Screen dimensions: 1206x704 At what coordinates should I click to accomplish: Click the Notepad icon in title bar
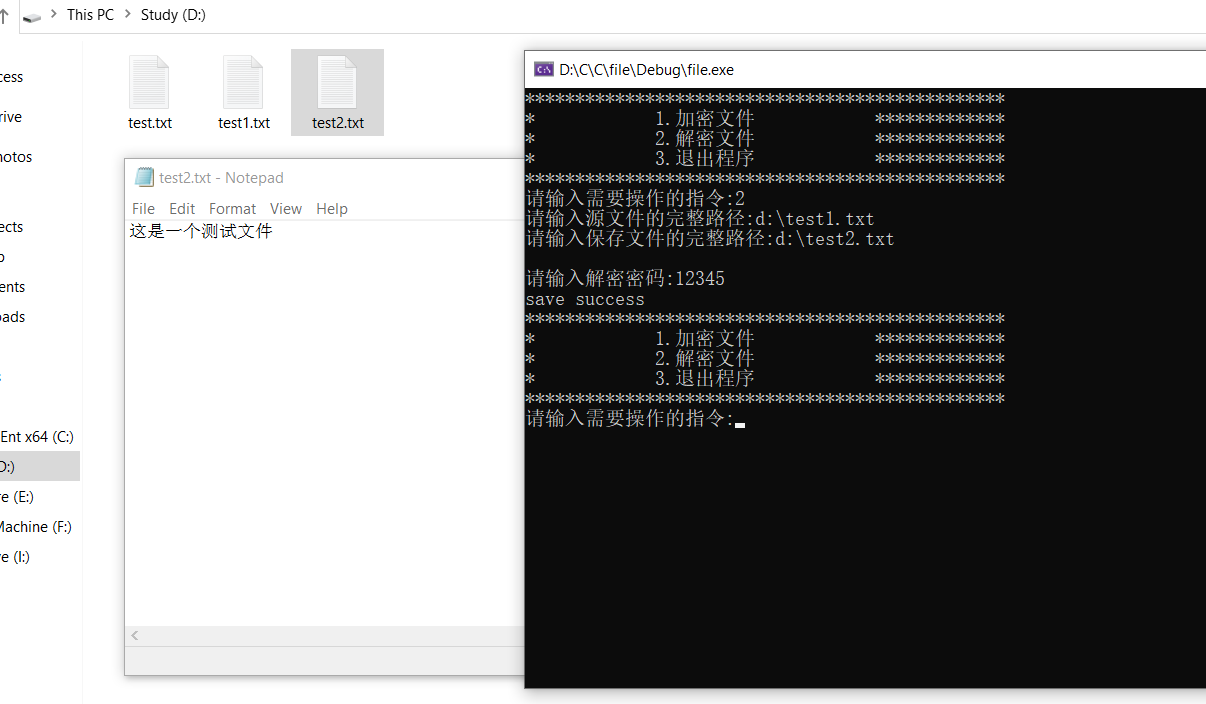pos(145,177)
